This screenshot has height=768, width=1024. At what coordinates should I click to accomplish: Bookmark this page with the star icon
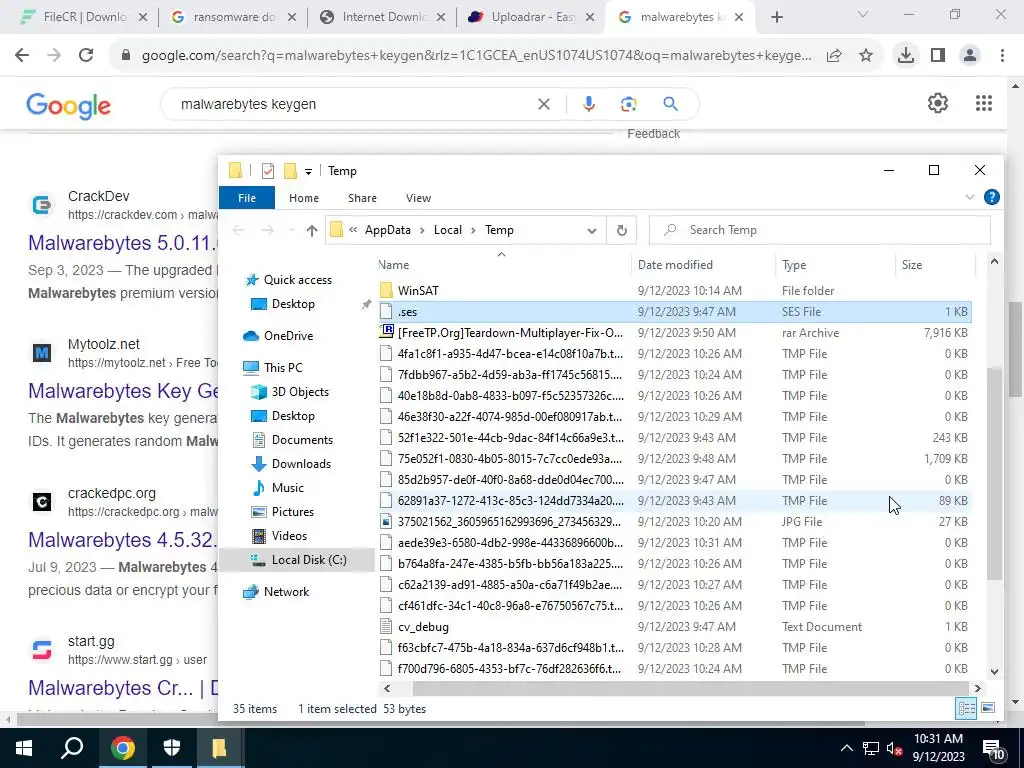866,56
